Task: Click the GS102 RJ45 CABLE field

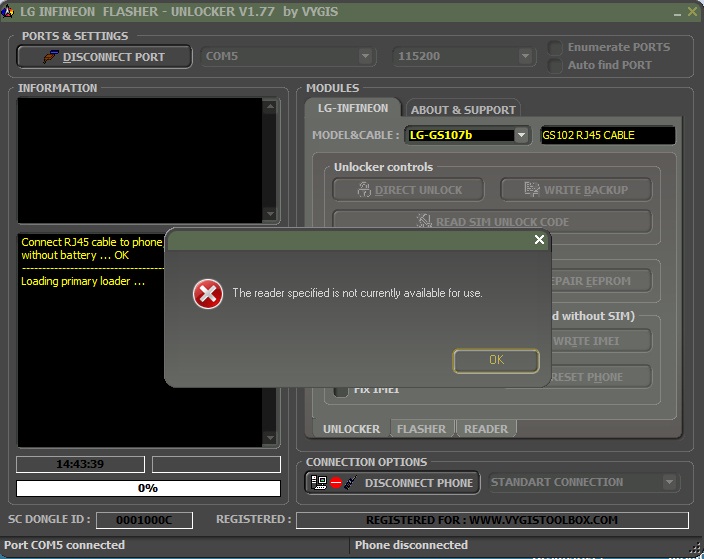Action: [x=607, y=135]
